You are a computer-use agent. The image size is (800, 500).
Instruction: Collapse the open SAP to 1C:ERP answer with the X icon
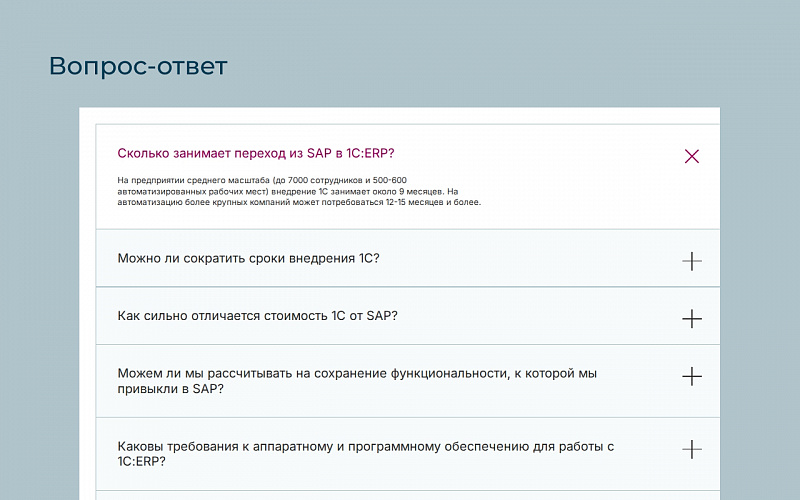coord(691,156)
